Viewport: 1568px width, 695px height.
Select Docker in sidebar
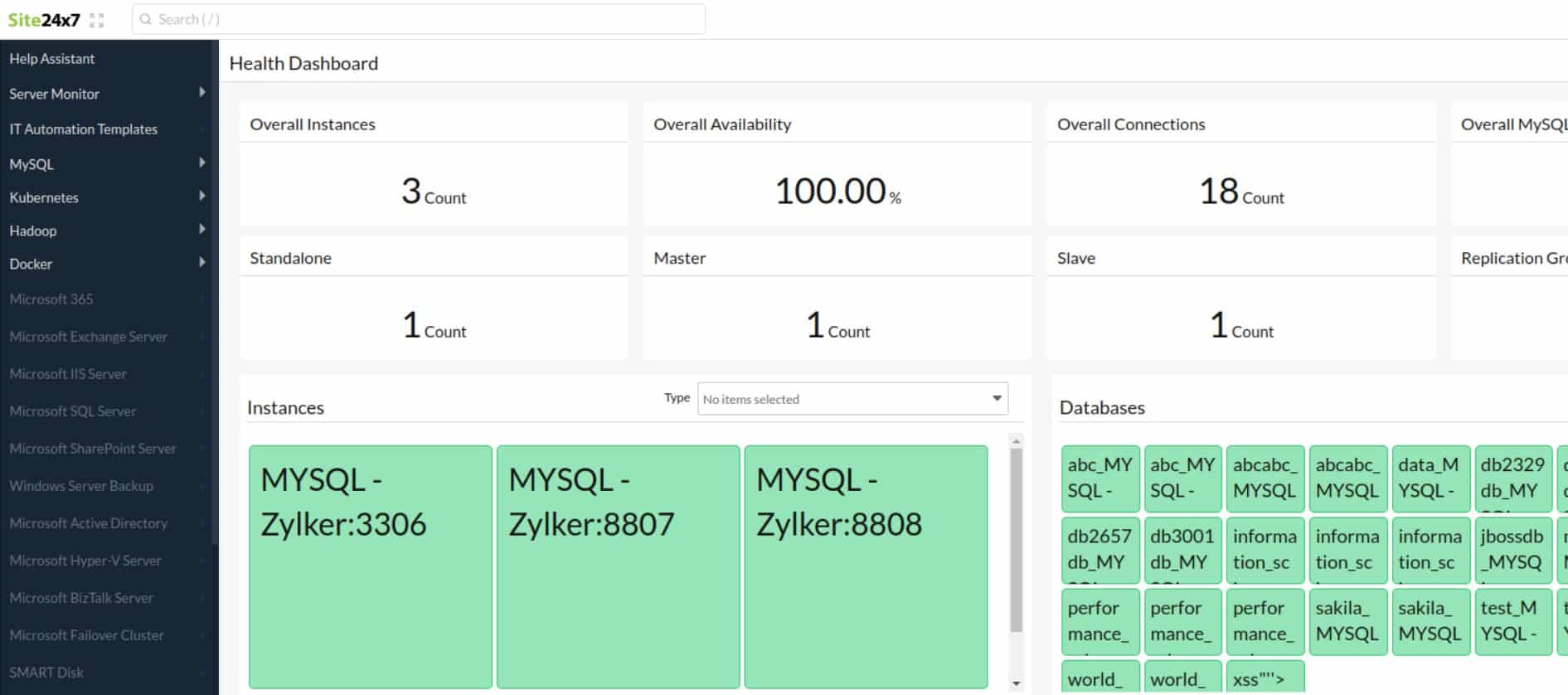[31, 264]
